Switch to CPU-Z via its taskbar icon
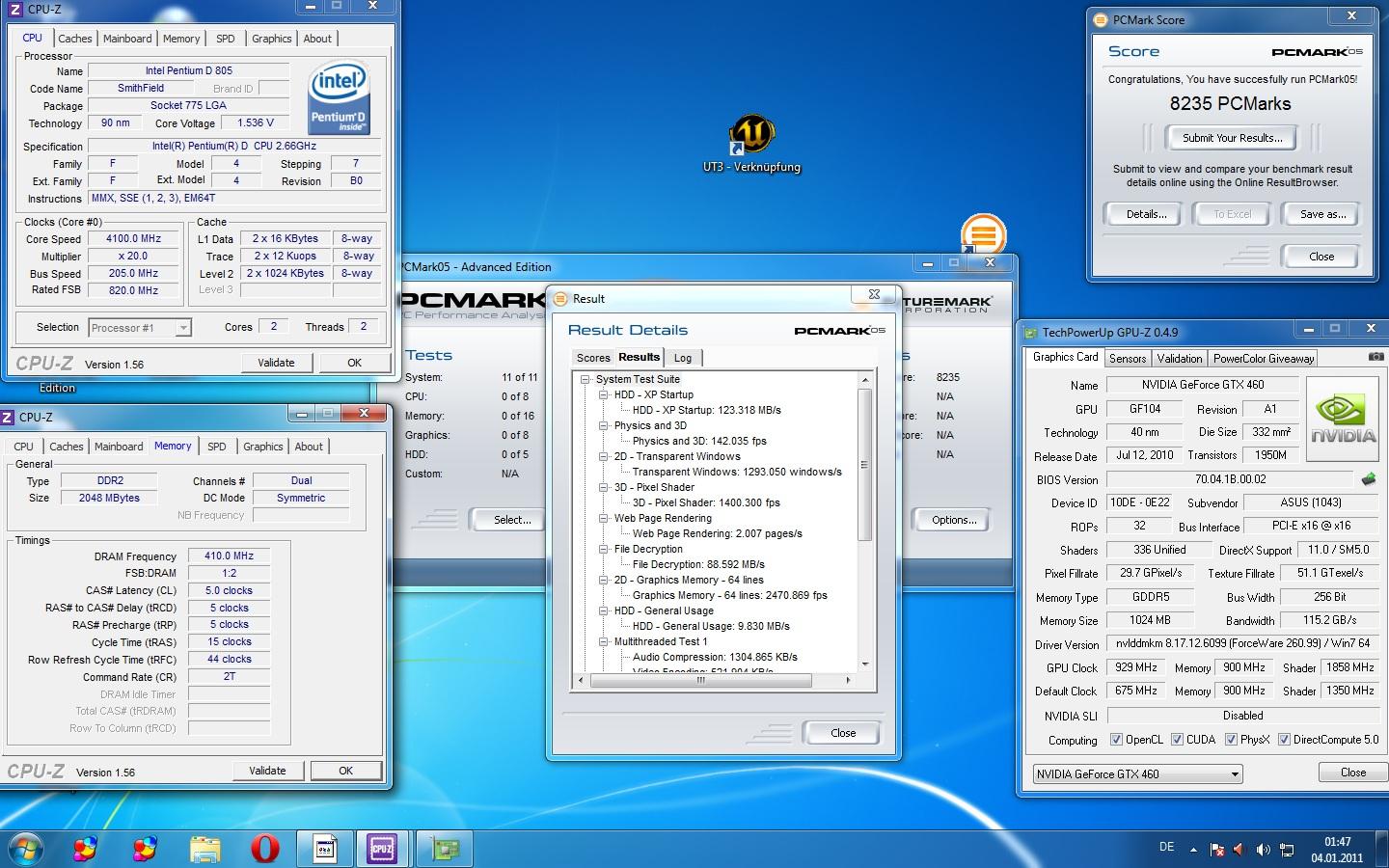1389x868 pixels. point(383,849)
